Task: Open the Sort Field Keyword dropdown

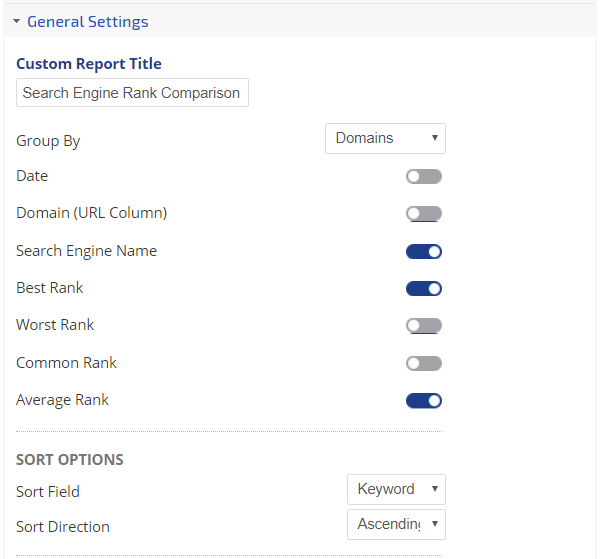Action: (x=395, y=489)
